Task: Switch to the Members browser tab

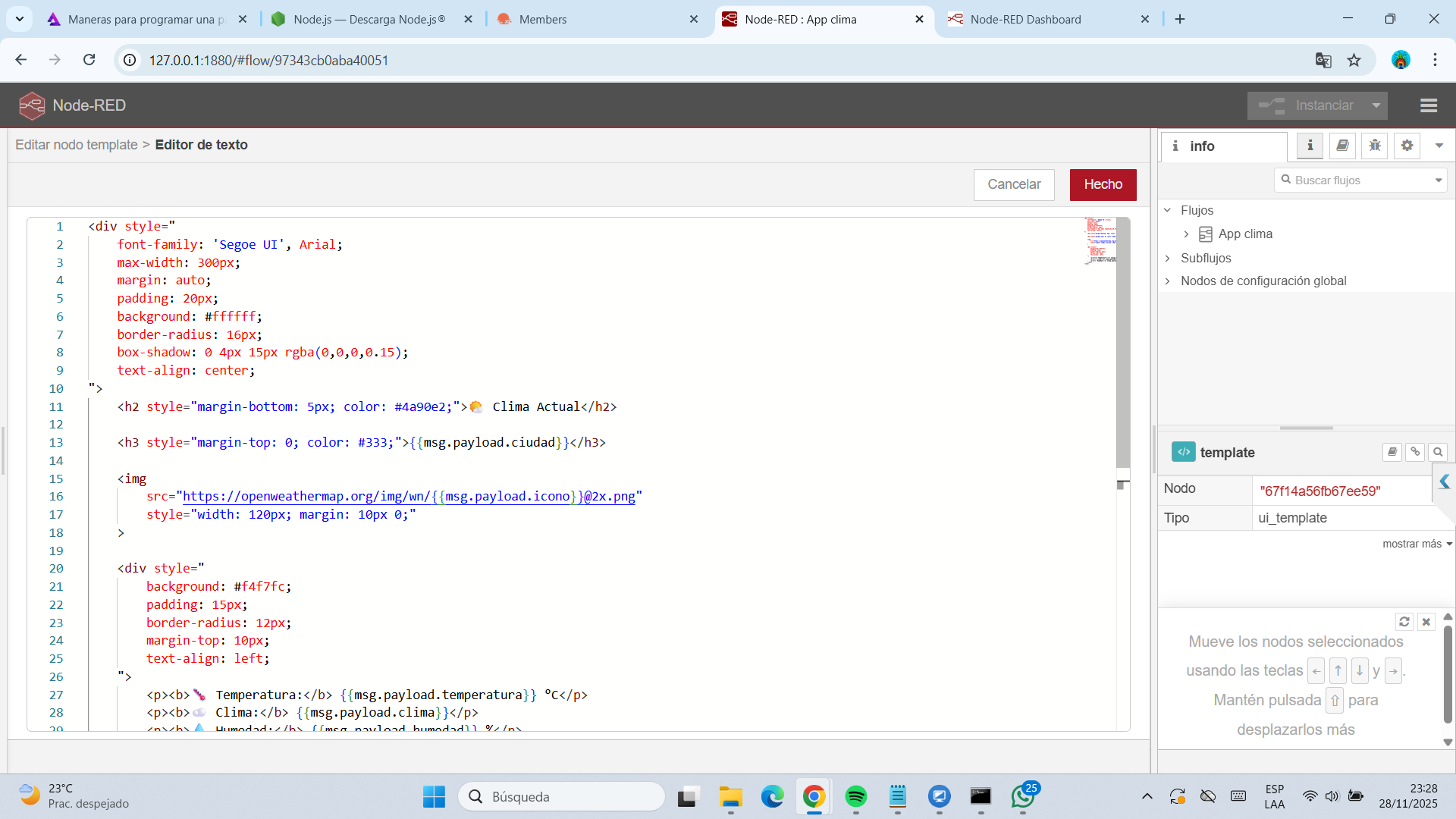Action: click(x=597, y=20)
